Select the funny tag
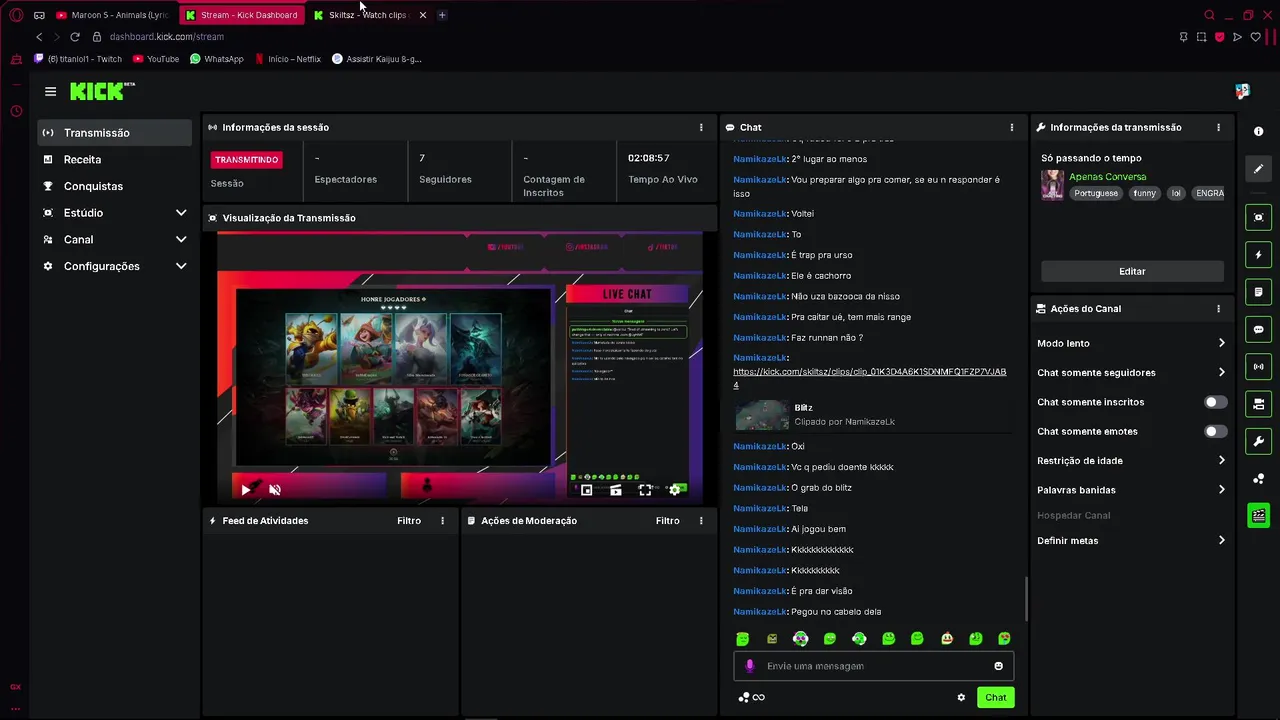 pyautogui.click(x=1144, y=194)
